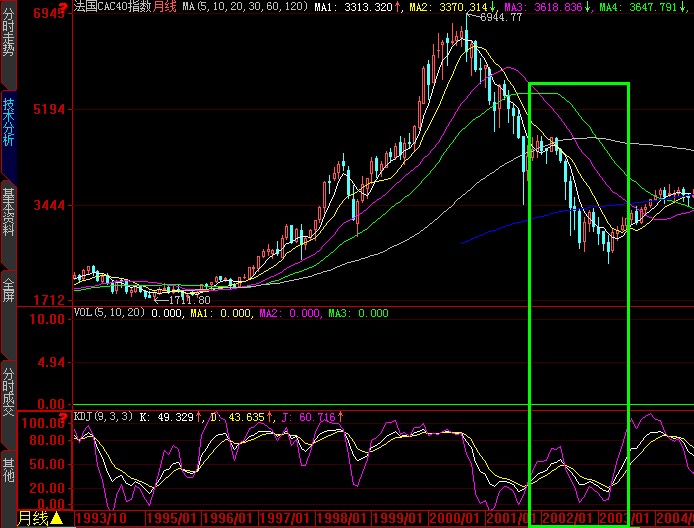Click the 2002/01 date on timeline
The width and height of the screenshot is (694, 528).
(568, 519)
